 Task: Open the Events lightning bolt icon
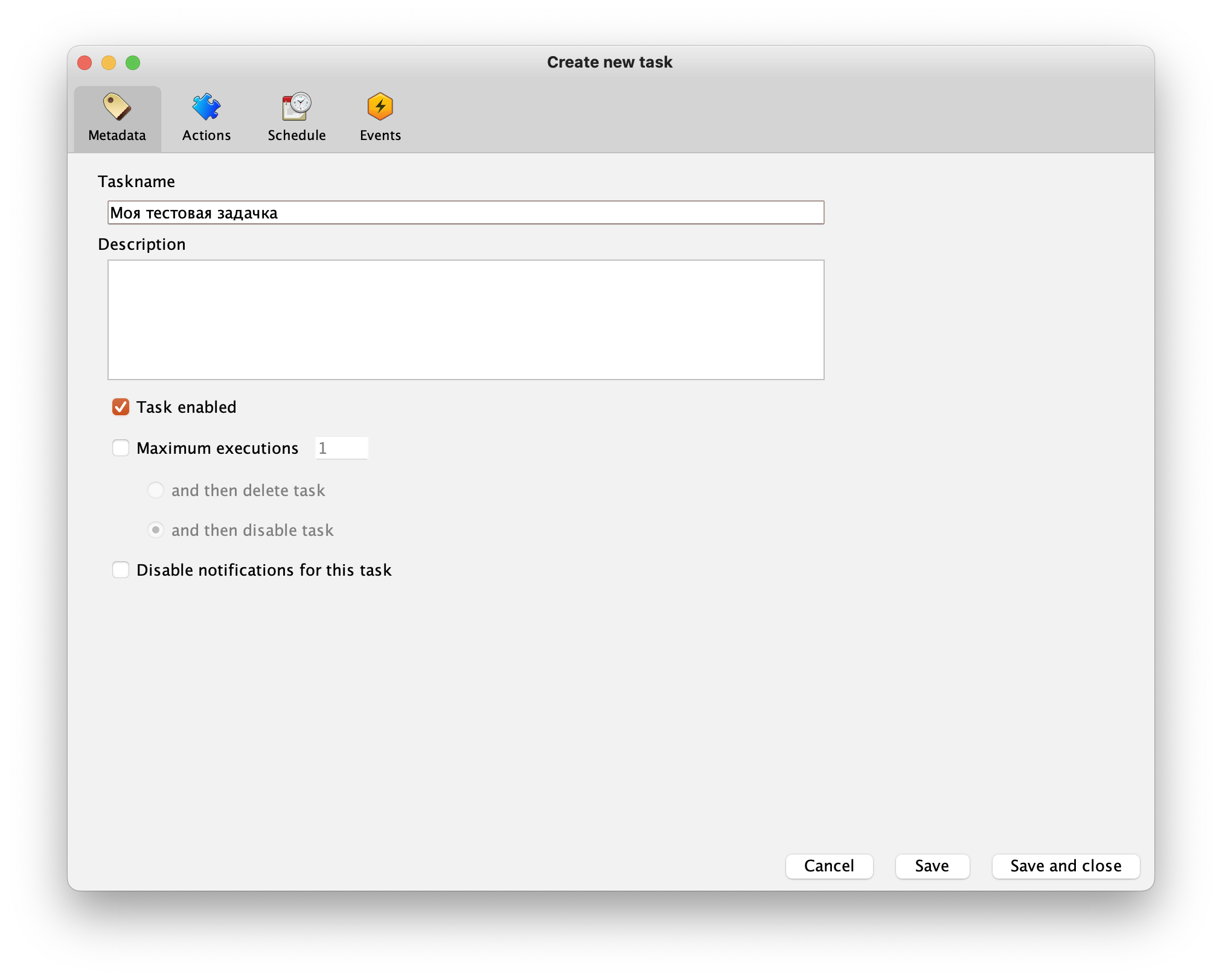tap(380, 107)
